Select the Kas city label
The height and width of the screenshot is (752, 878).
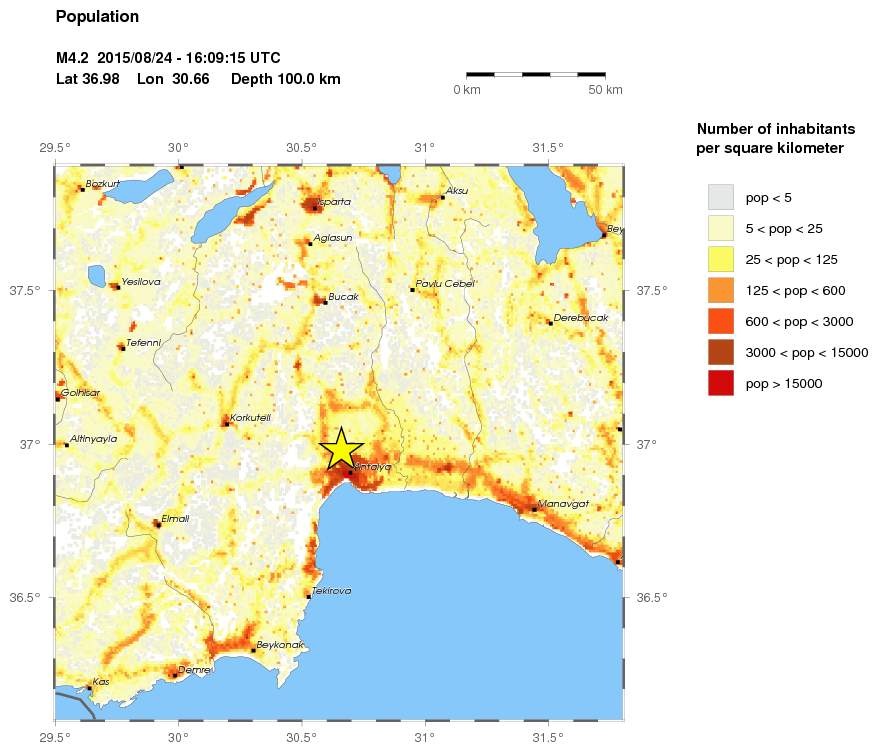[x=101, y=681]
